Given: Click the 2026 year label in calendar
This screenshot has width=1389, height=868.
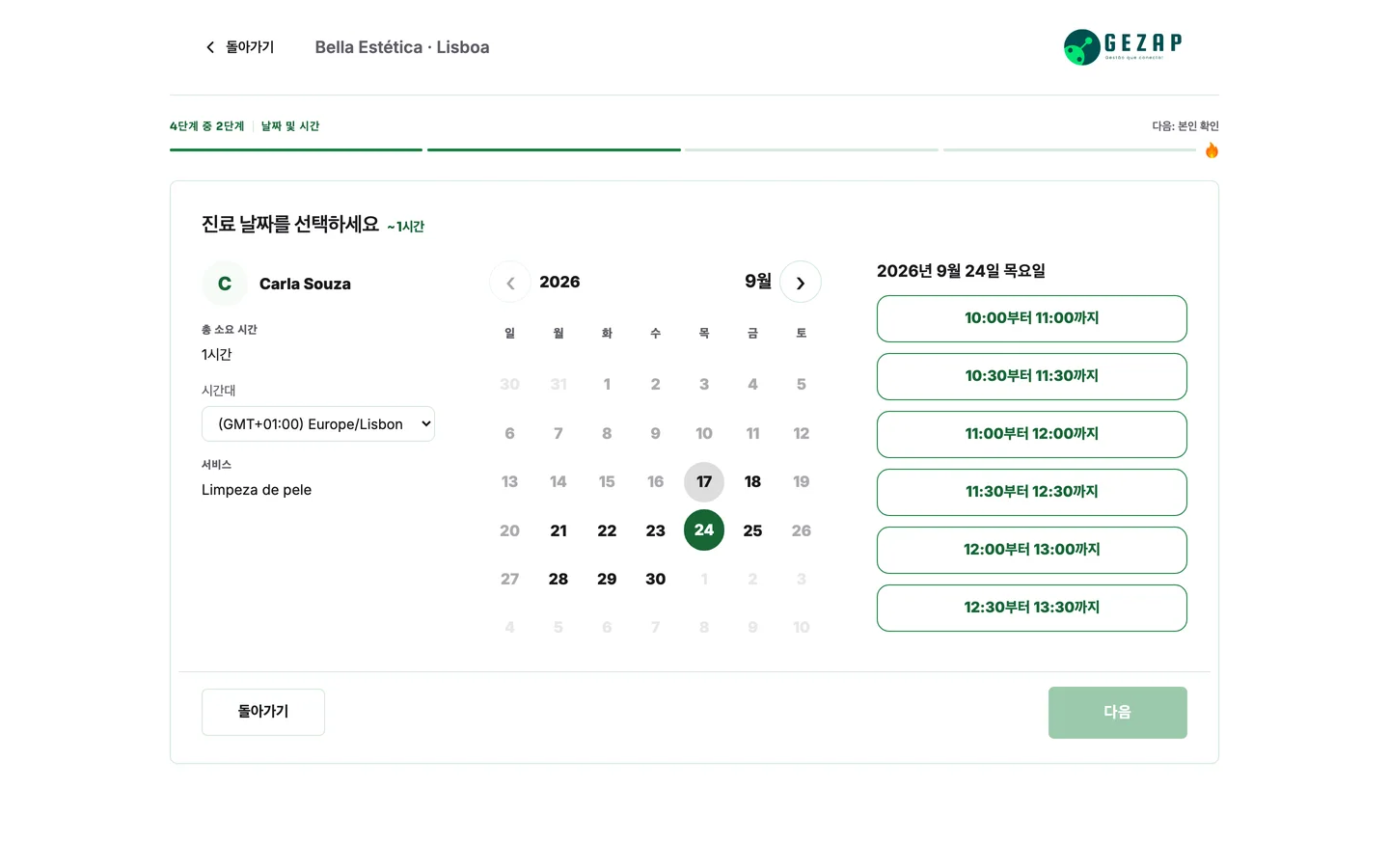Looking at the screenshot, I should (x=559, y=282).
